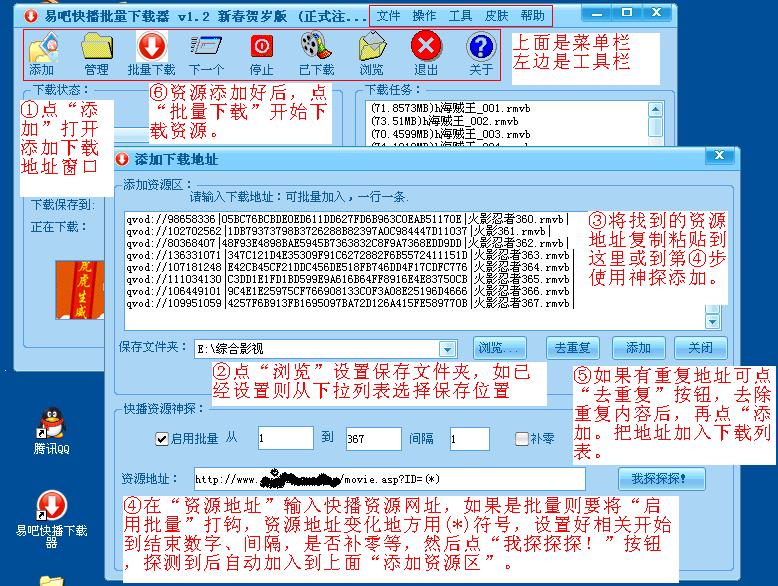Click the 火影忍者360.rmvb address line
The width and height of the screenshot is (778, 586).
[347, 219]
